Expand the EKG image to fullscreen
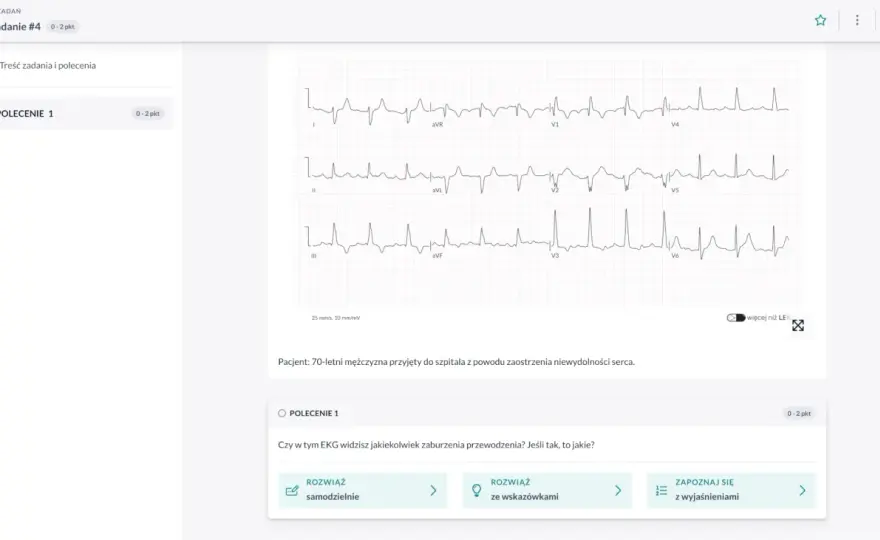Image resolution: width=880 pixels, height=540 pixels. point(798,325)
